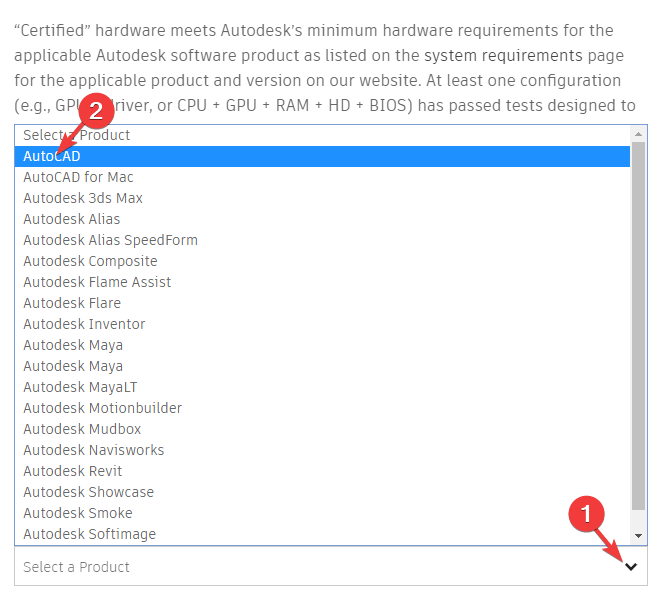Select Autodesk Alias SpeedForm
Viewport: 657px width, 596px height.
[x=322, y=240]
